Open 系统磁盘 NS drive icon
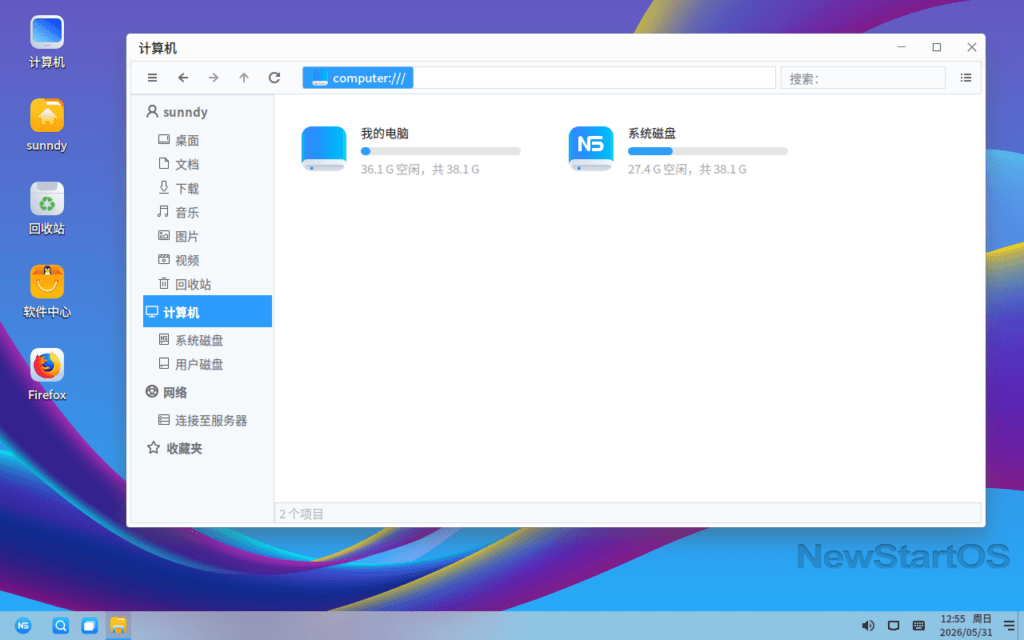Viewport: 1024px width, 640px height. (591, 149)
